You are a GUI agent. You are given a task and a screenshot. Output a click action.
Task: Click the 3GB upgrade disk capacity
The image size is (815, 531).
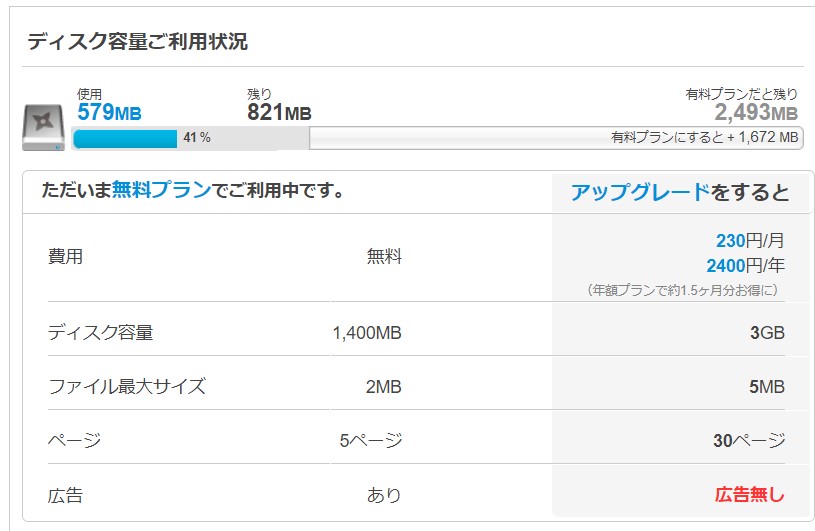point(767,333)
